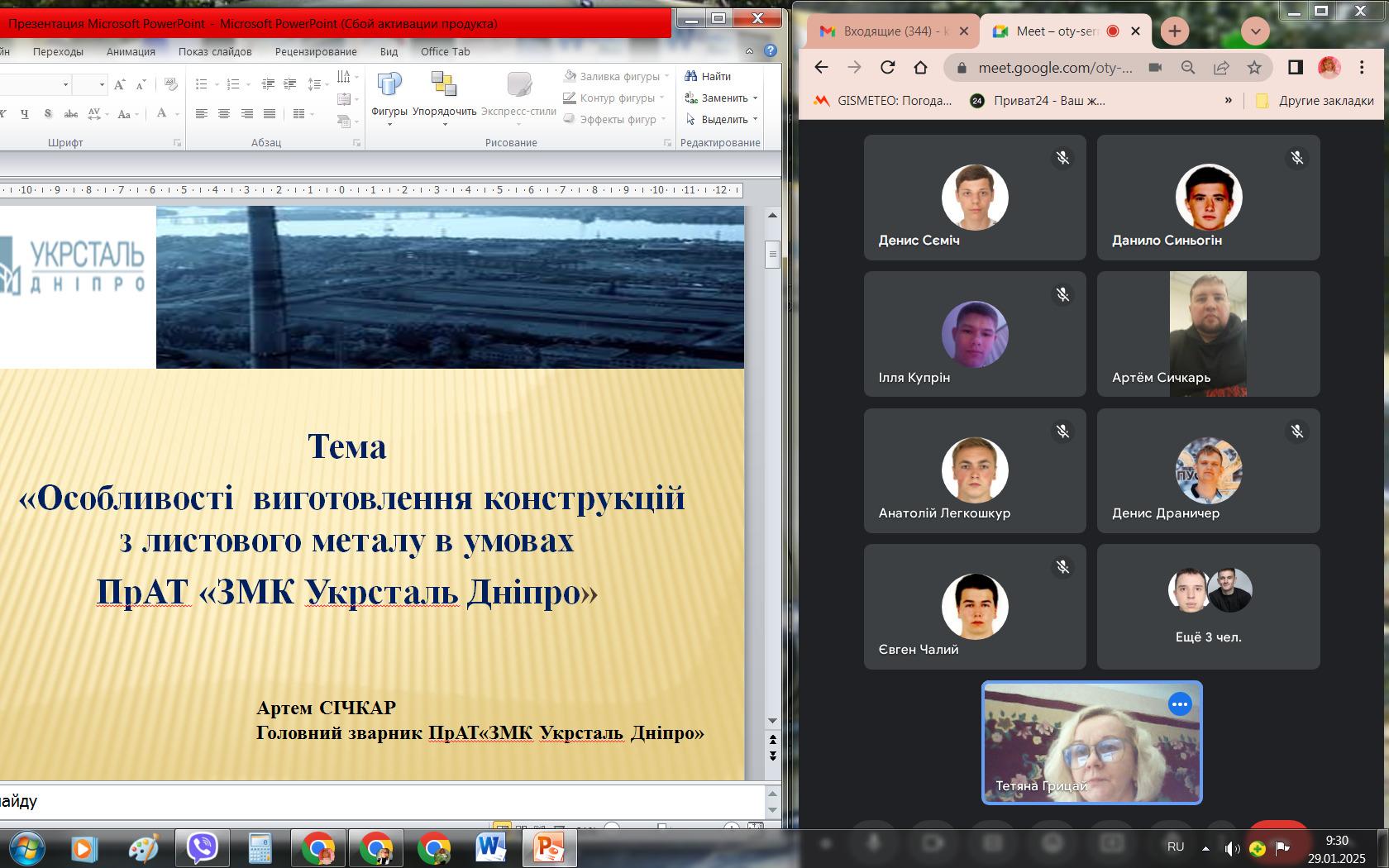Open the Анимация ribbon tab
Screen dimensions: 1389x868
[x=131, y=51]
